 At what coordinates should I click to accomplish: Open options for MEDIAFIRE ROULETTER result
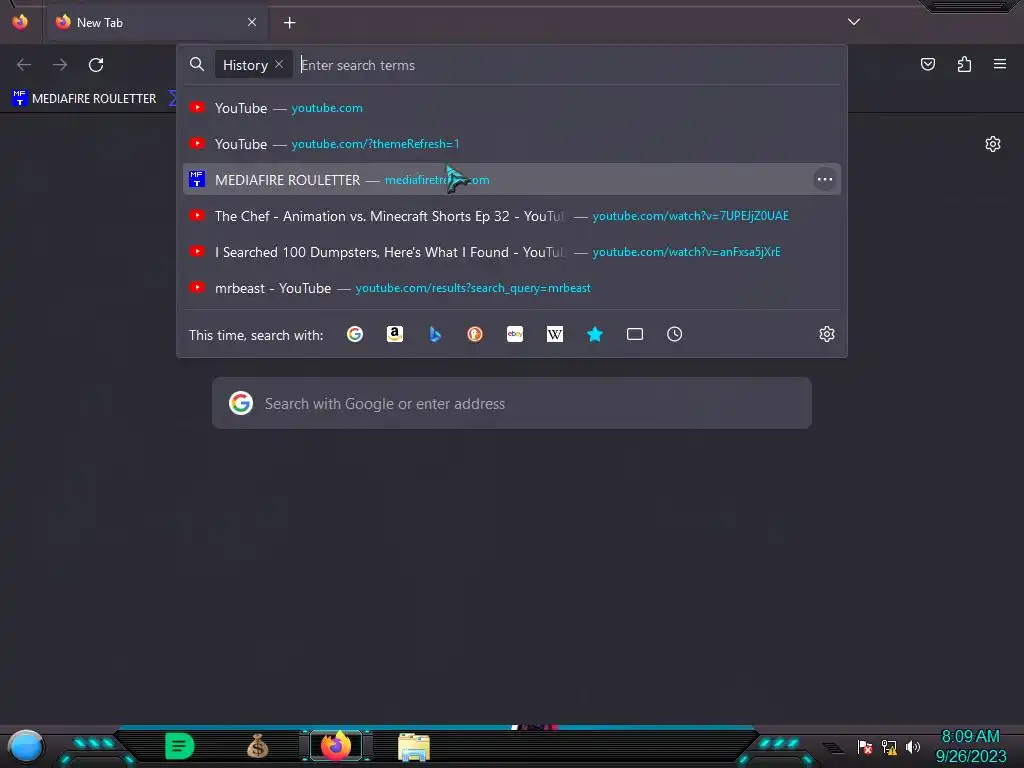(825, 180)
